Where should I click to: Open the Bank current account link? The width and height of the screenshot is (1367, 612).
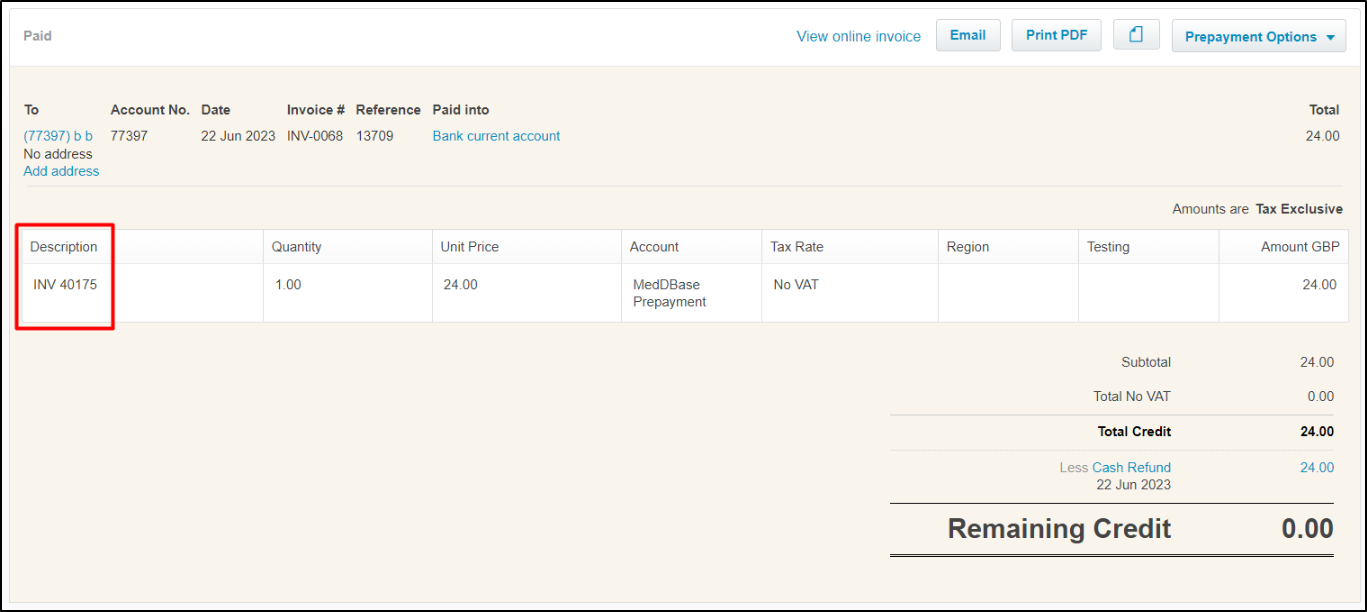(496, 136)
